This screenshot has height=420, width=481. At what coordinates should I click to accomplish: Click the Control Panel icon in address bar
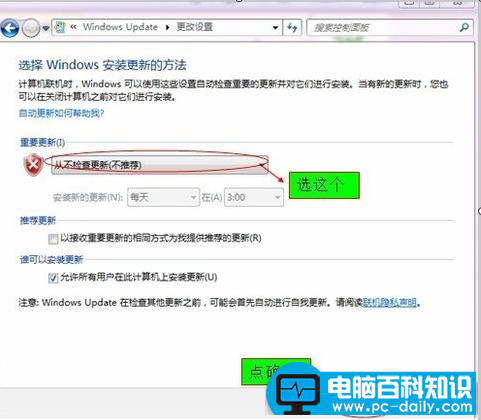point(60,27)
